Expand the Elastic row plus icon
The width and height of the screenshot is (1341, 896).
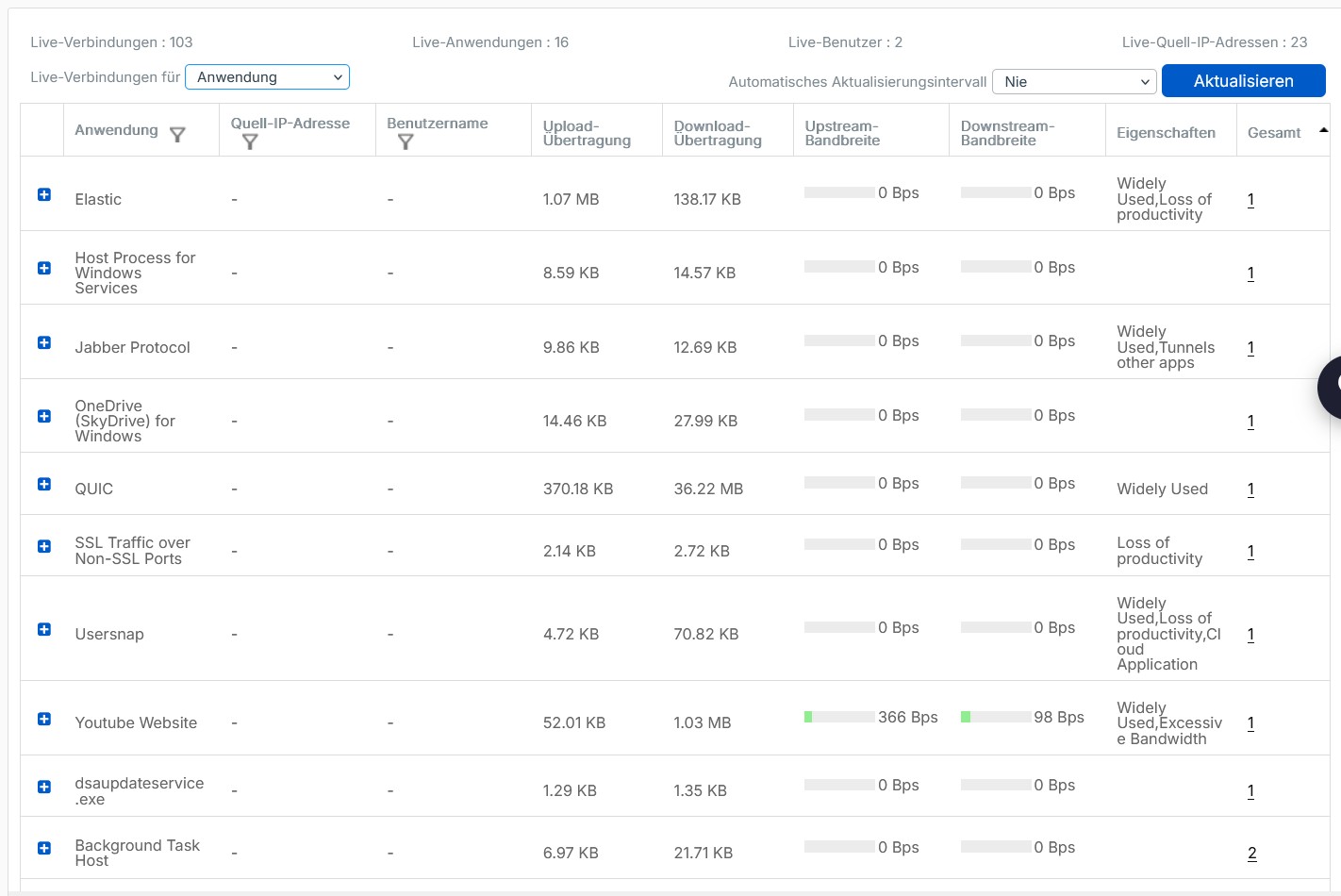[x=44, y=194]
